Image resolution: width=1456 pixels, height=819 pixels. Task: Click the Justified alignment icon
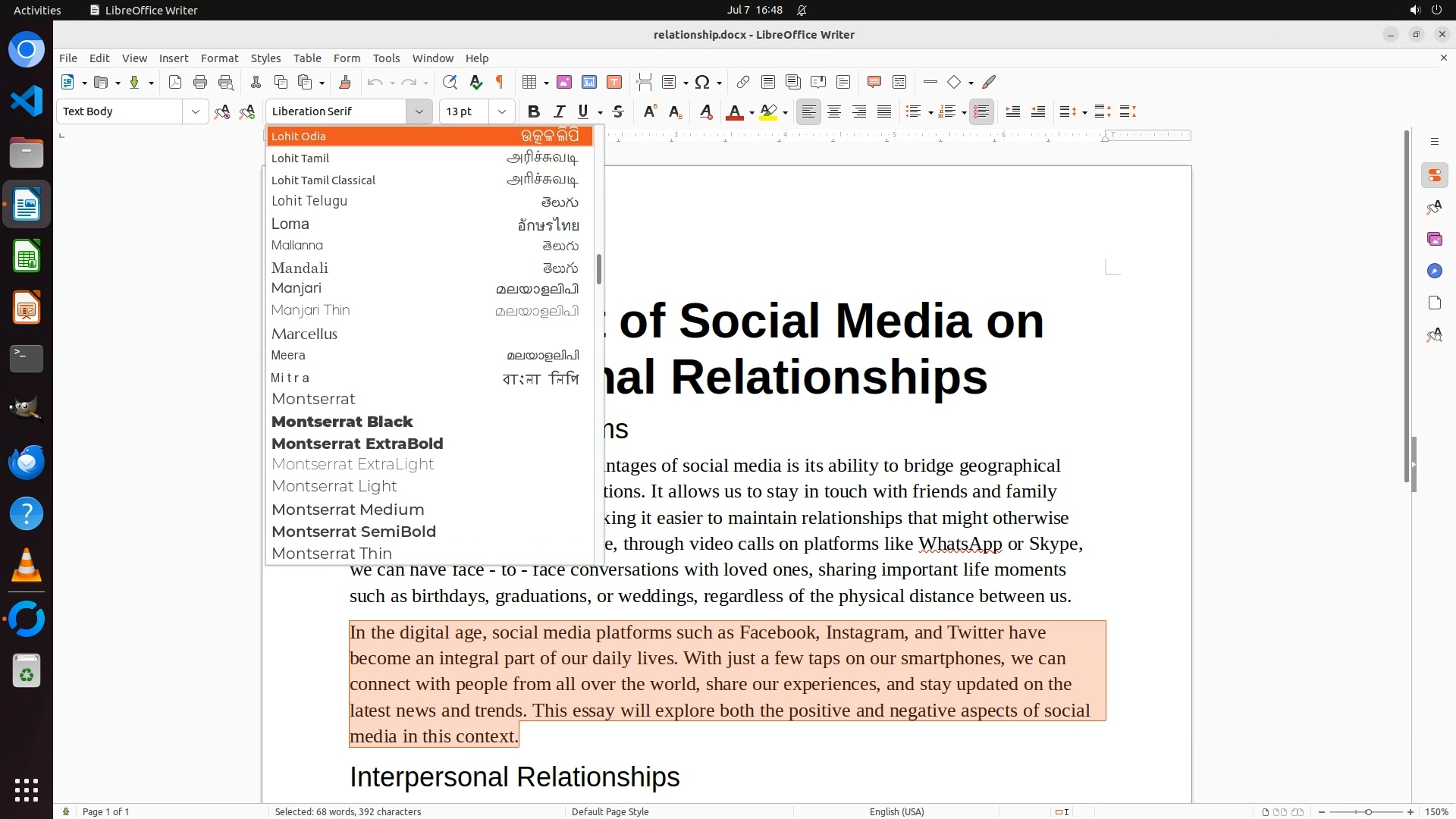click(x=884, y=111)
